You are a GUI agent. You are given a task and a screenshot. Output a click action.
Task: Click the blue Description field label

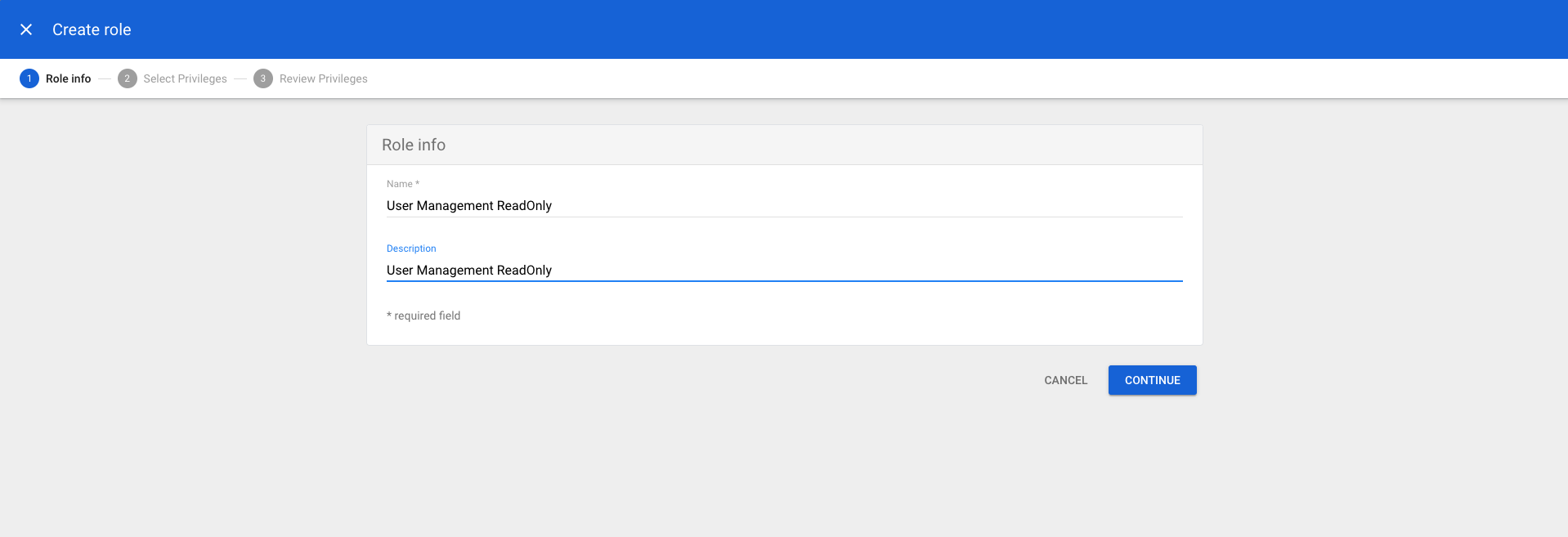pos(411,248)
